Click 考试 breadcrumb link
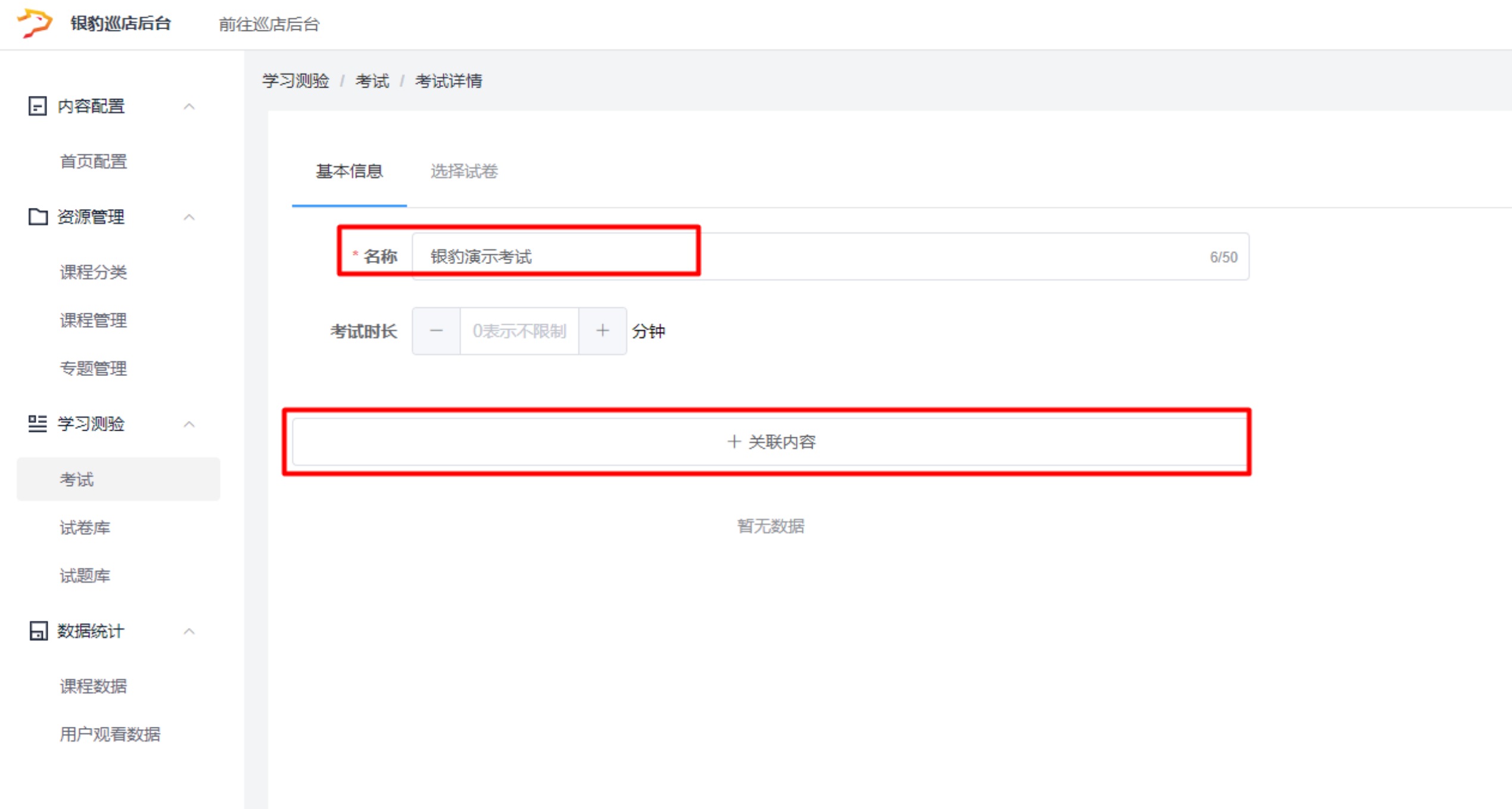The image size is (1512, 809). point(372,81)
